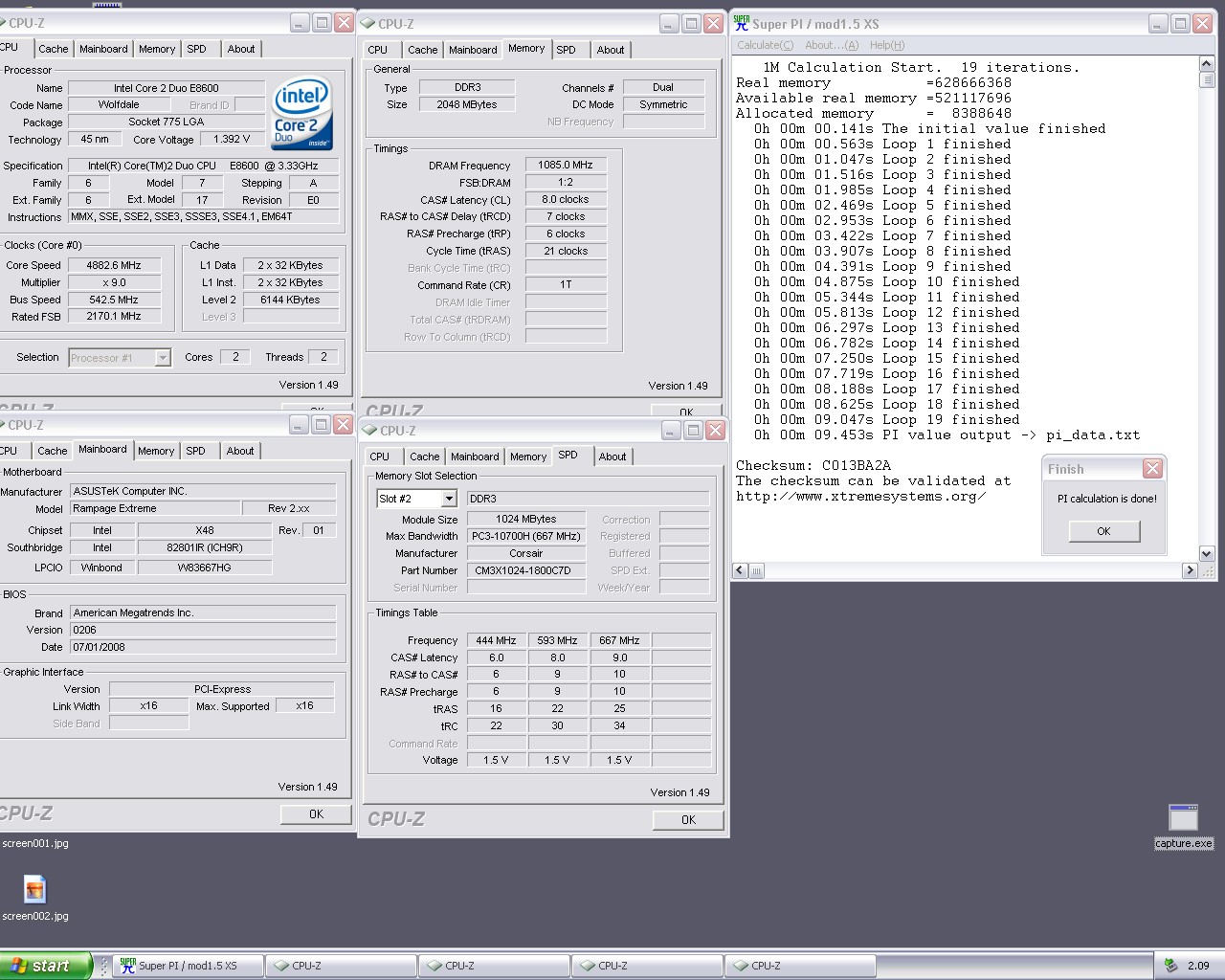1225x980 pixels.
Task: Click the Rated FSB 2170.1 MHz value
Action: 114,316
